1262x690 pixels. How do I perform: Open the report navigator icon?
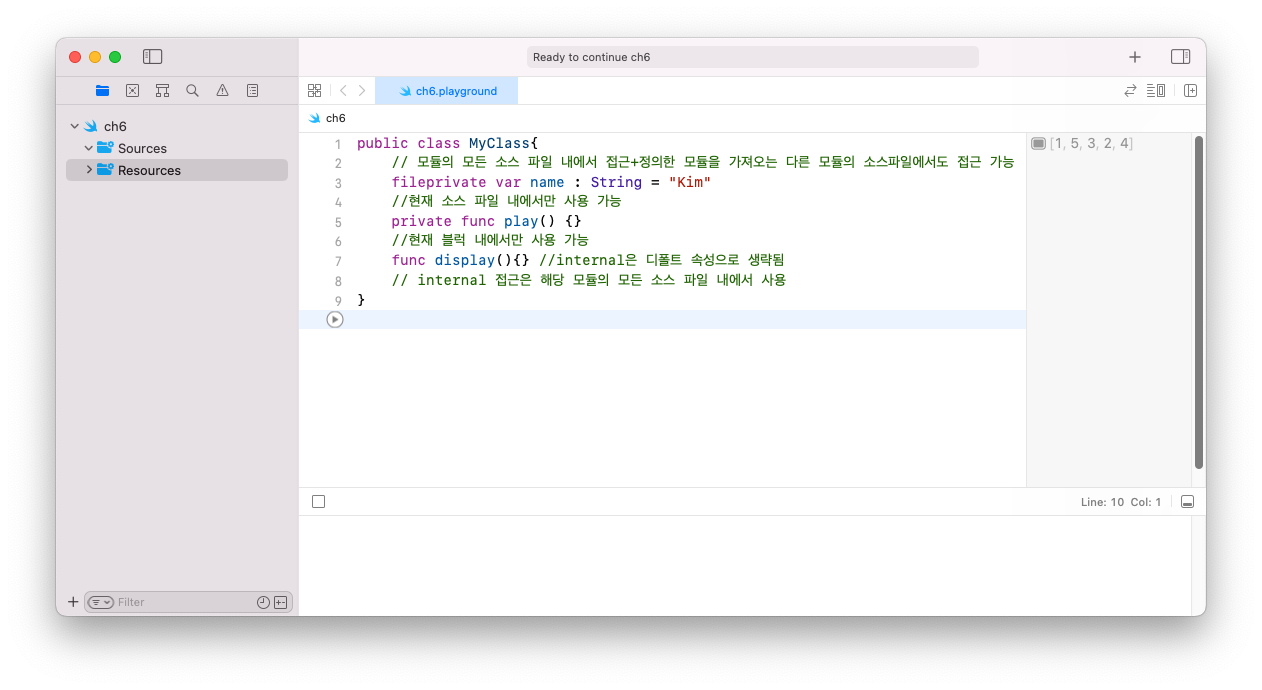coord(252,90)
